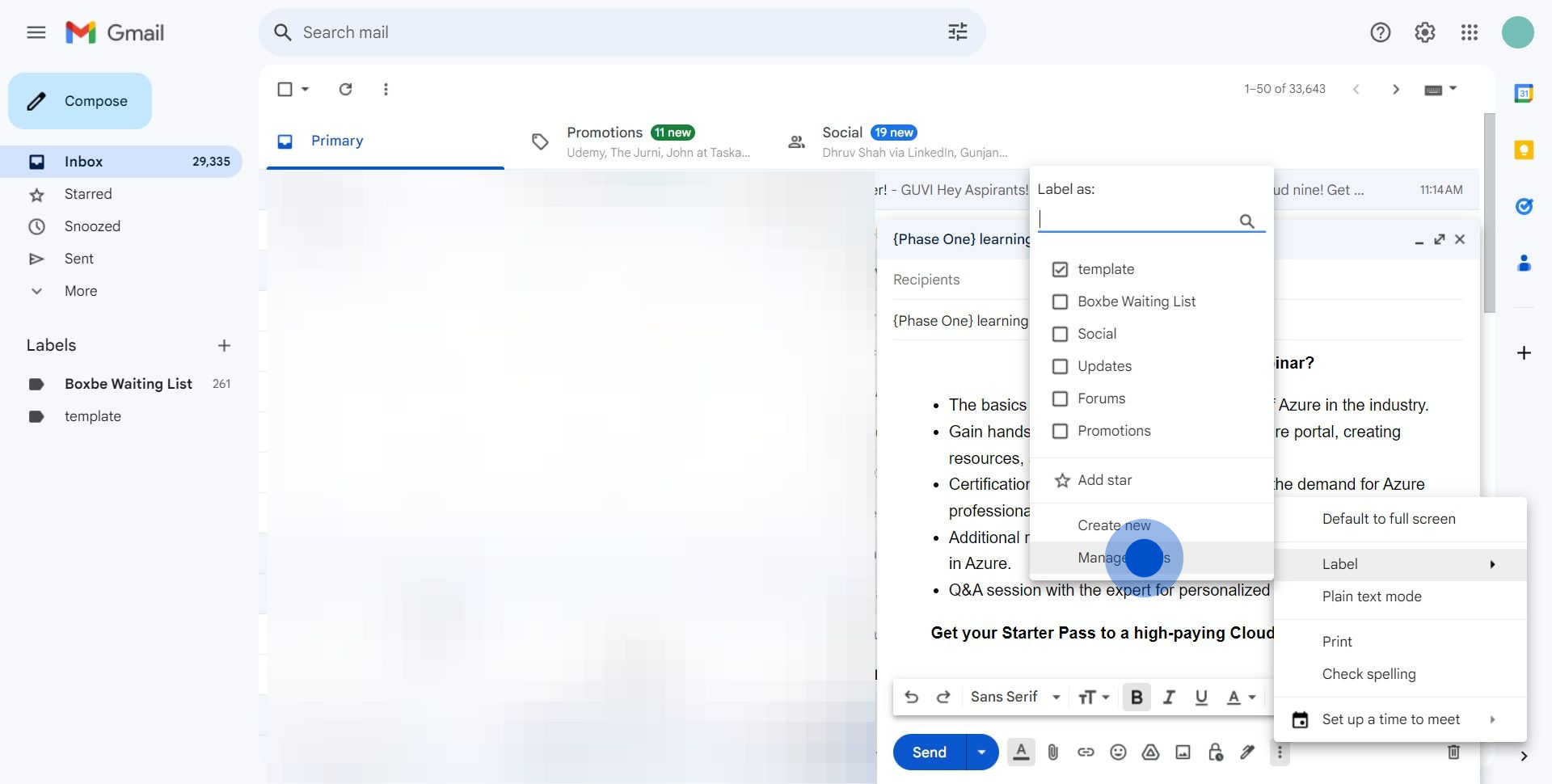Toggle italic formatting

1169,697
